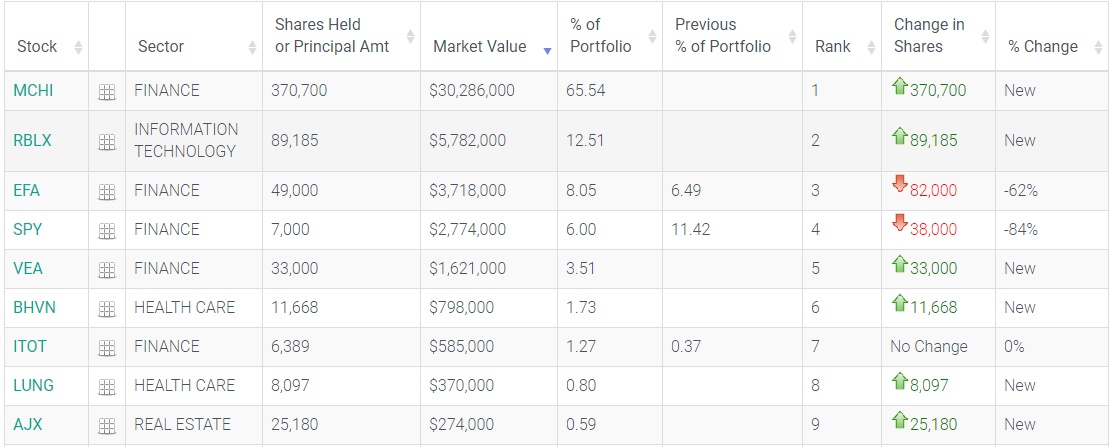Open the BHVN stock link
Screen dimensions: 1109x447
click(x=34, y=308)
